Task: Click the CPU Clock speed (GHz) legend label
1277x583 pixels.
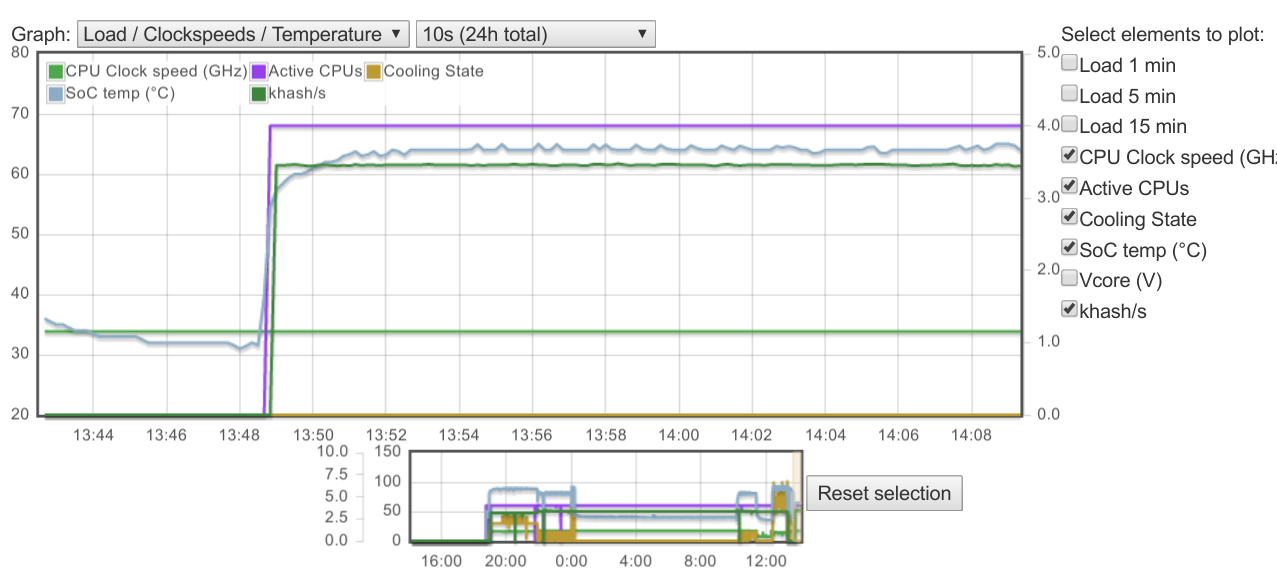Action: coord(156,72)
